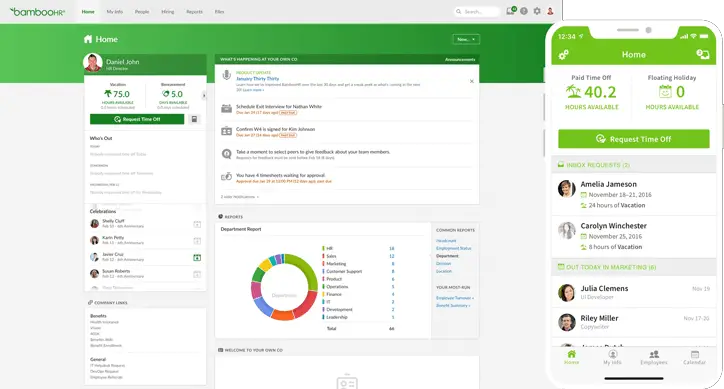Click the desktop Request Time Off button
This screenshot has height=389, width=724.
pos(137,119)
